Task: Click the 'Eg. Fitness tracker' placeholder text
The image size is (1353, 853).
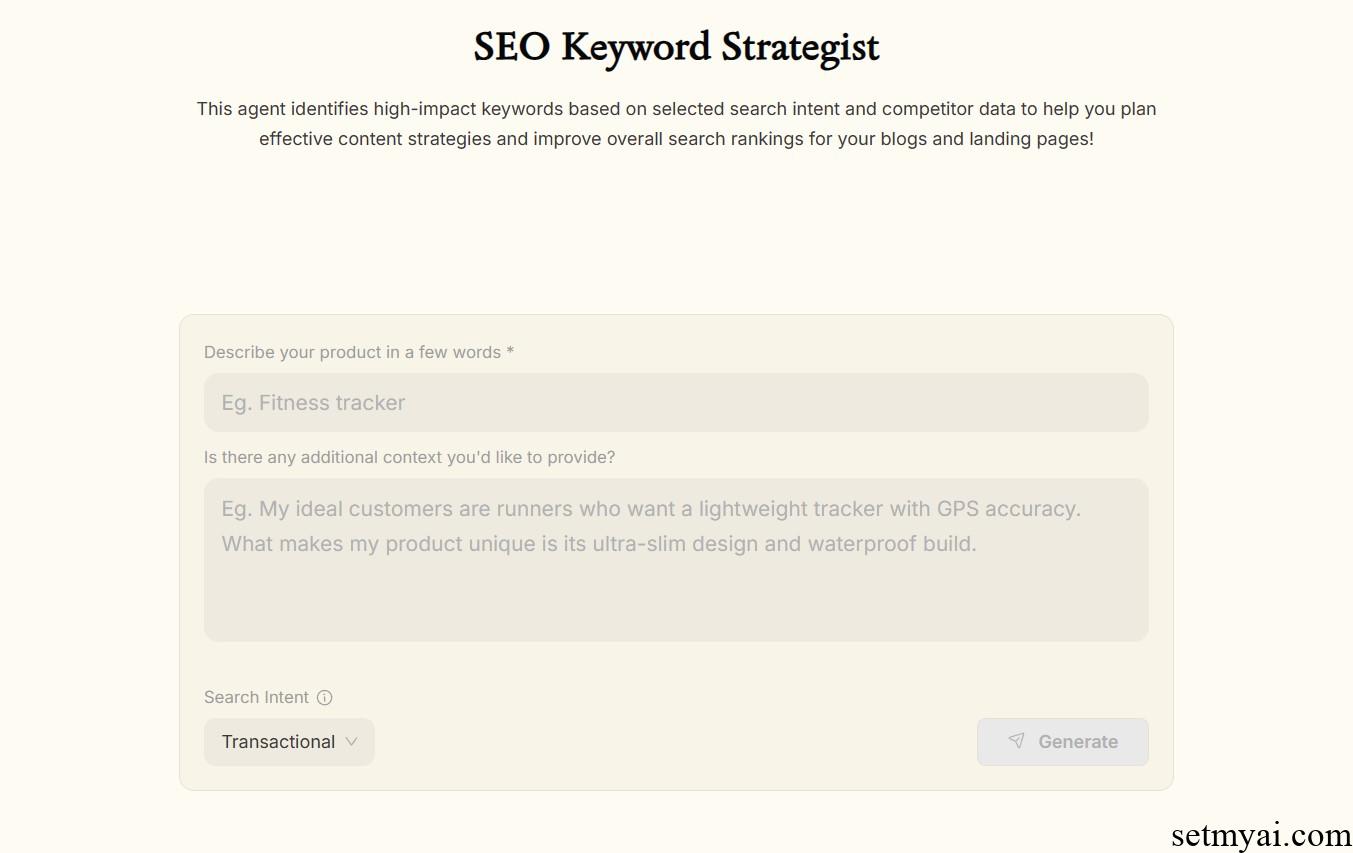Action: [313, 403]
